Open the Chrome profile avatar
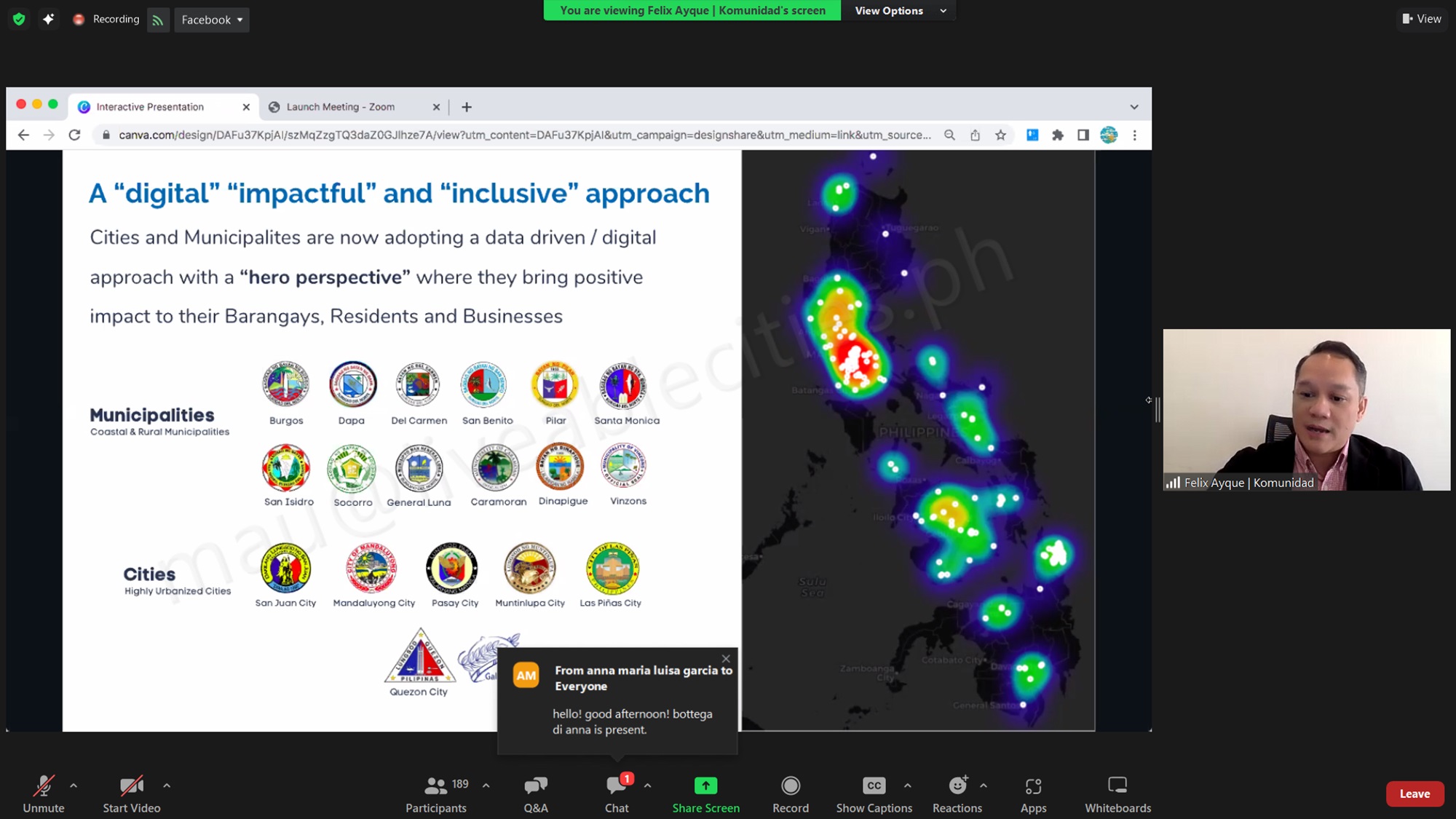 click(x=1109, y=135)
